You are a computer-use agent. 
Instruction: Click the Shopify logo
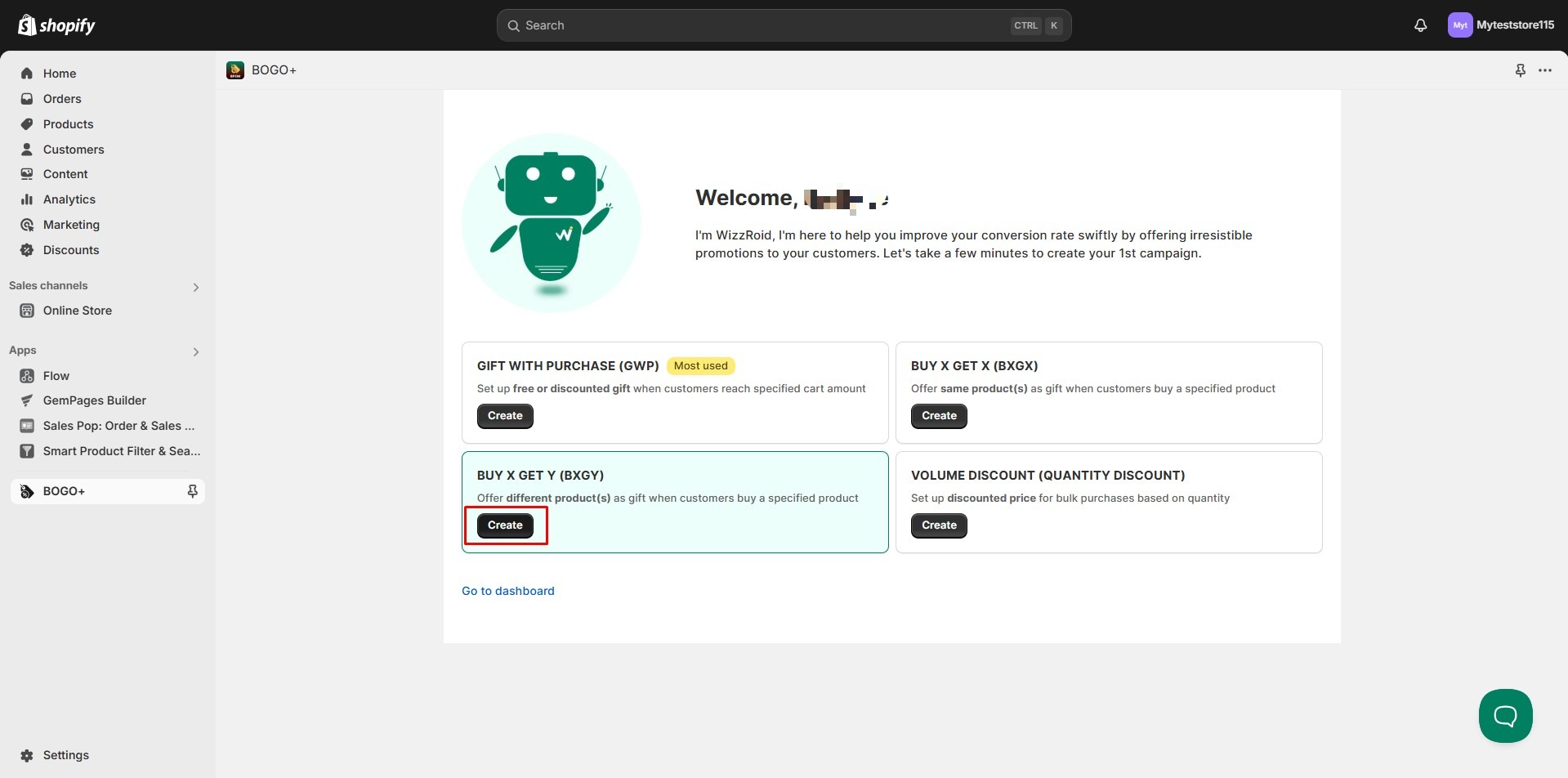tap(56, 25)
